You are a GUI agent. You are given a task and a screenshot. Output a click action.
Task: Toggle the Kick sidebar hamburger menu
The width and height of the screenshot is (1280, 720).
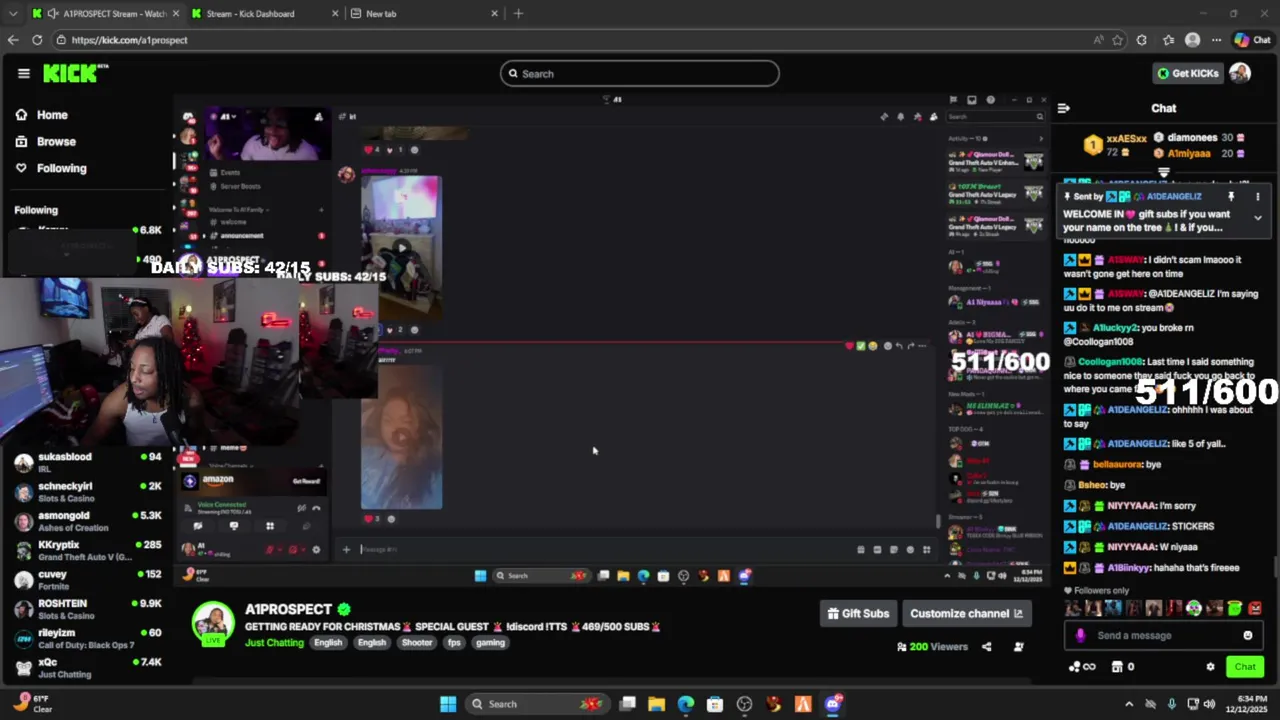(24, 73)
